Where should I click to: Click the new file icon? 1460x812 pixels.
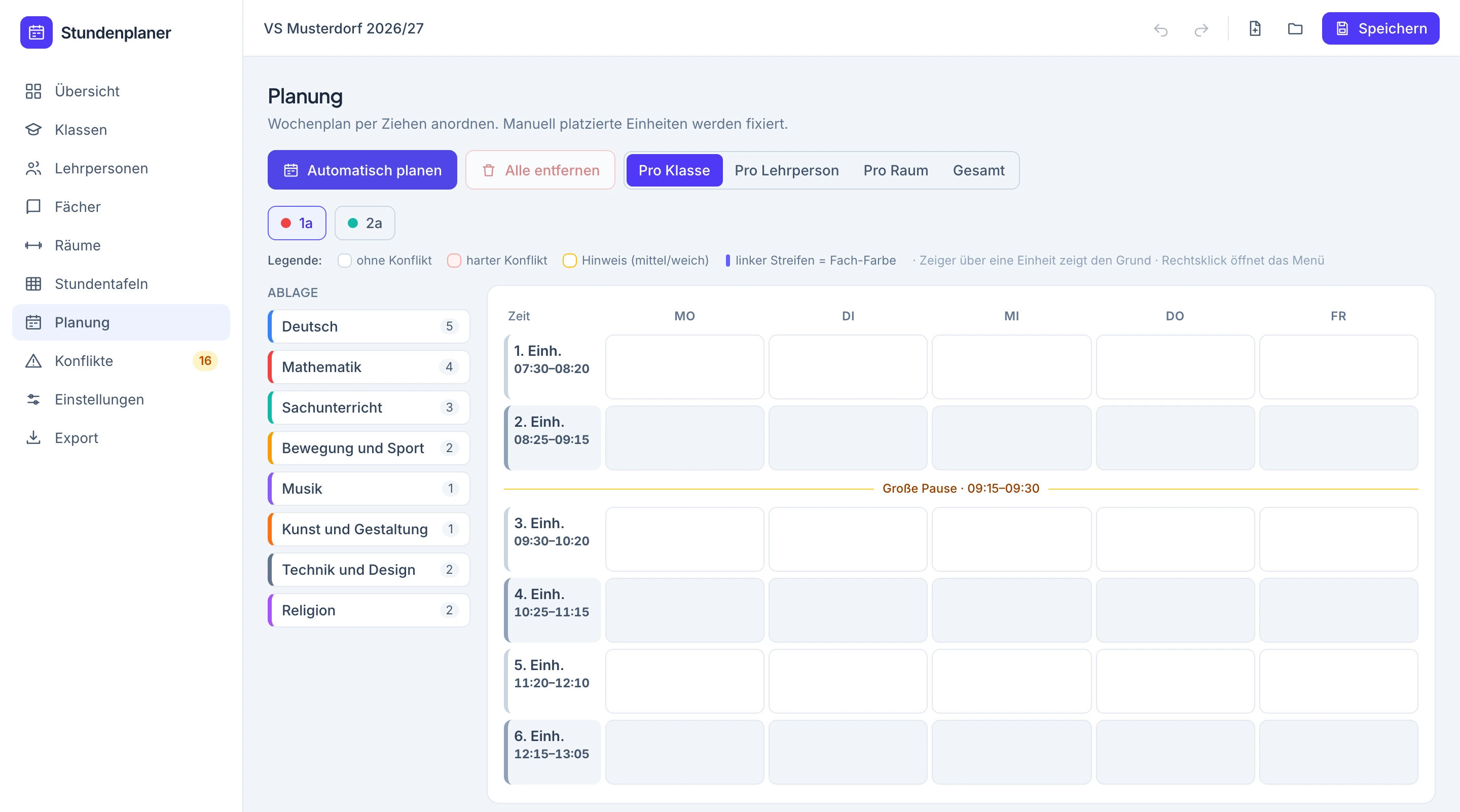pos(1255,28)
